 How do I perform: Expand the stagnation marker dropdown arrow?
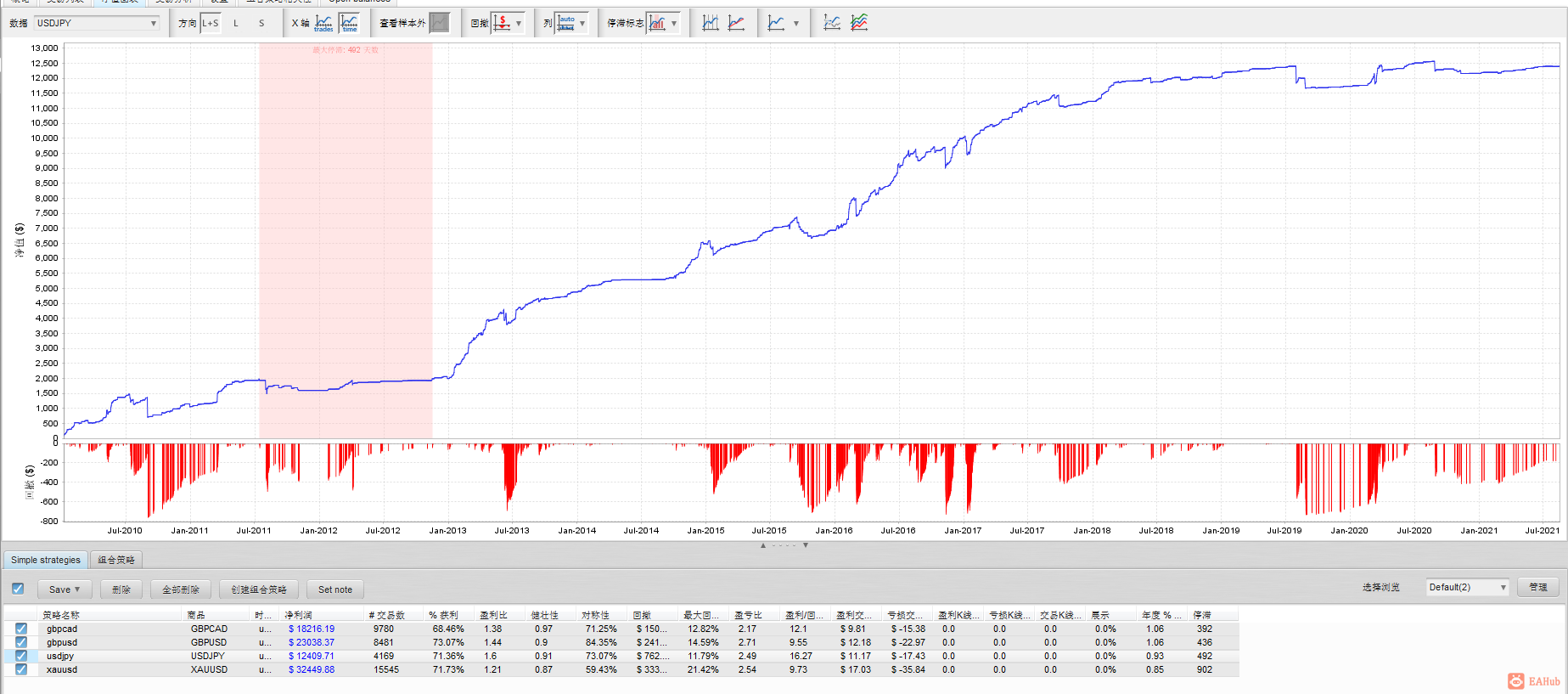[674, 23]
